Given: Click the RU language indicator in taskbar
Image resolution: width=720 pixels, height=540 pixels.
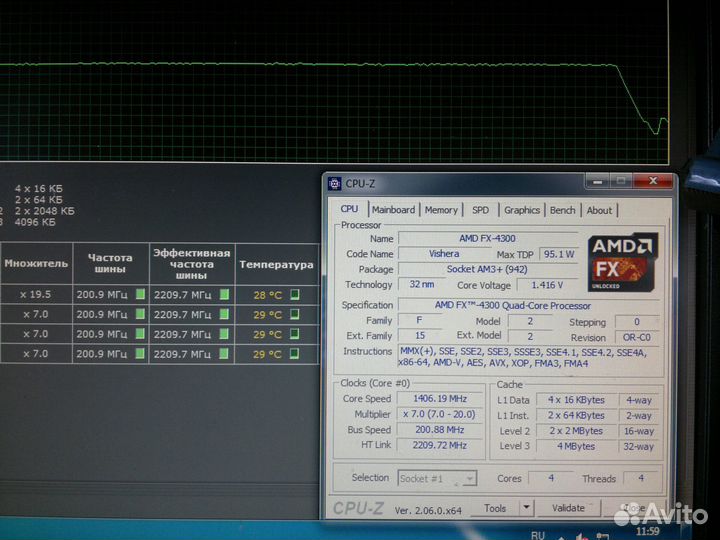Looking at the screenshot, I should point(538,535).
